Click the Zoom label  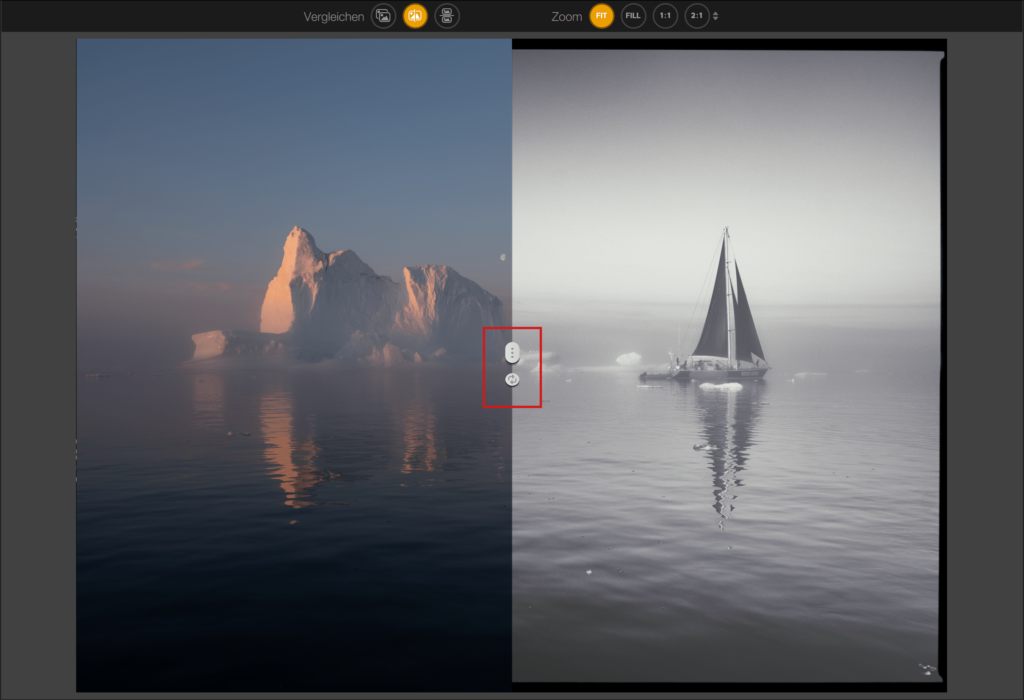coord(566,17)
